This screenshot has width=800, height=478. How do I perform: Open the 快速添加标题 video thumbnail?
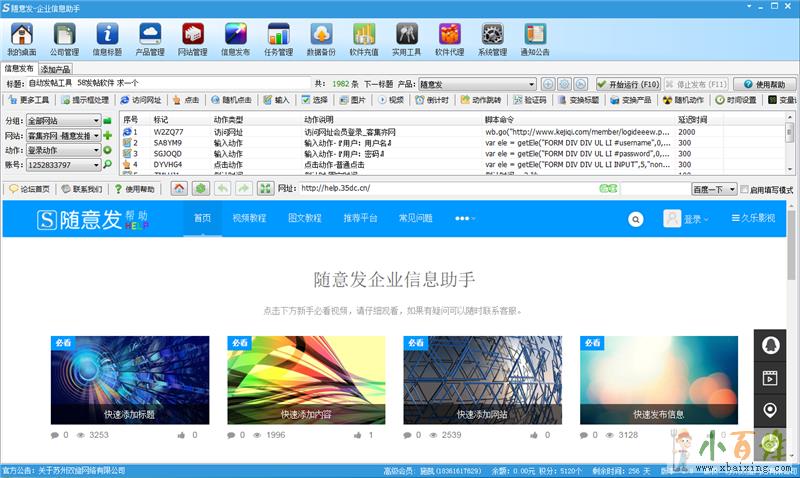[x=130, y=381]
